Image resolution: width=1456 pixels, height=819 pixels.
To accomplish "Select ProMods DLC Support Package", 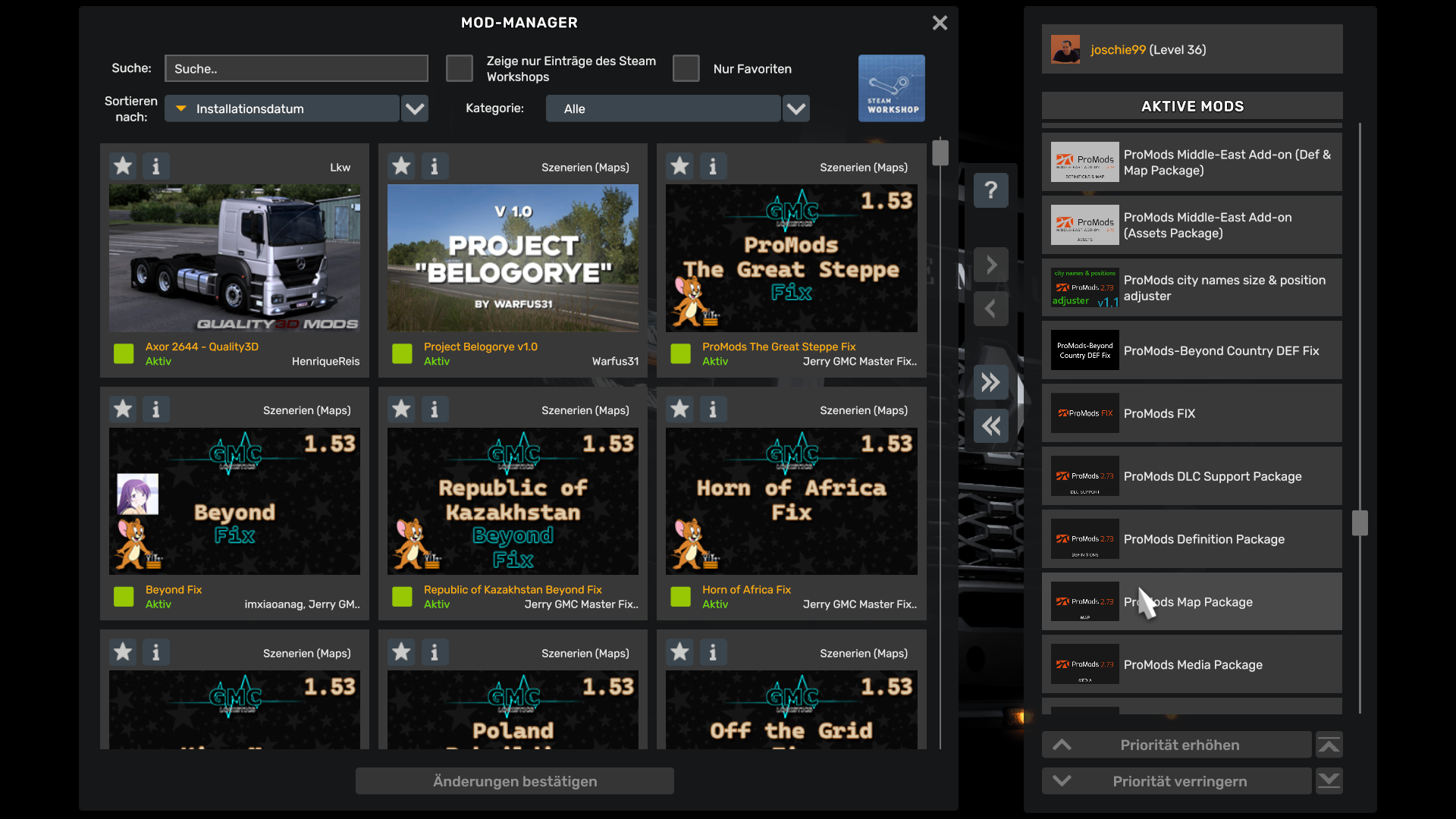I will pyautogui.click(x=1192, y=476).
